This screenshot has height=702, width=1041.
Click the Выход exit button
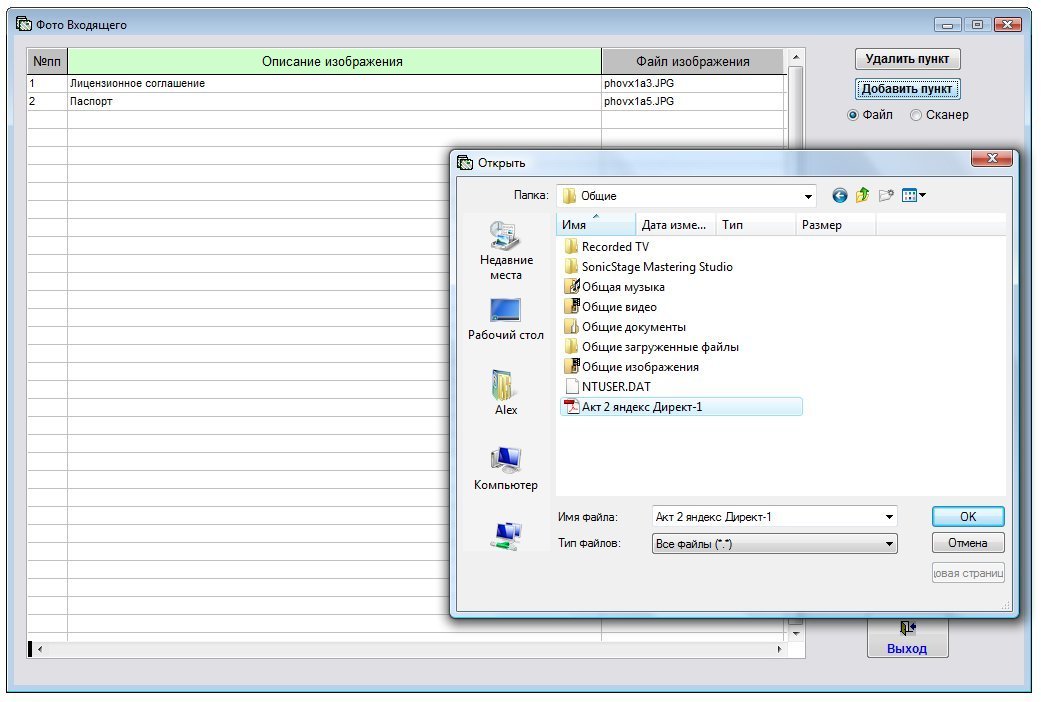click(x=907, y=638)
